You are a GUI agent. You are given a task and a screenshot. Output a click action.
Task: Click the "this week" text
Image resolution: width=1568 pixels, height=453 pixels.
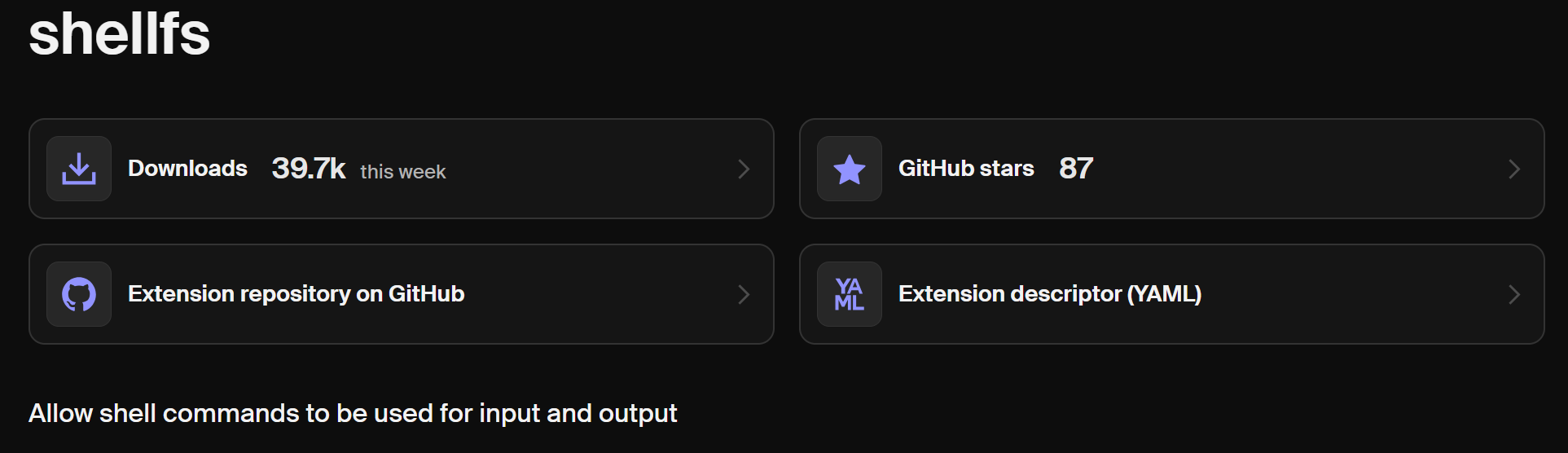[x=403, y=172]
